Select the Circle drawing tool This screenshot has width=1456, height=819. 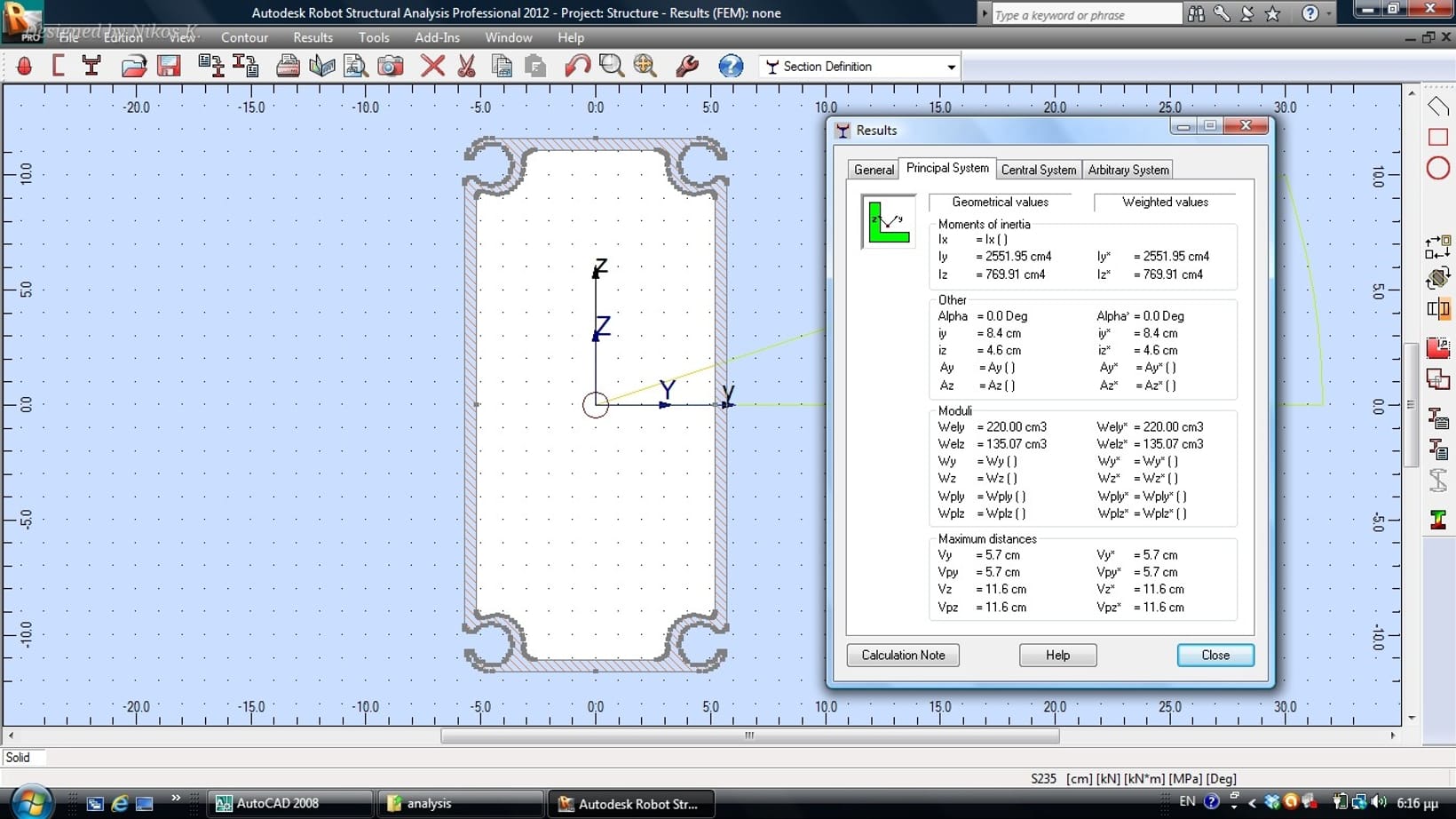1437,168
